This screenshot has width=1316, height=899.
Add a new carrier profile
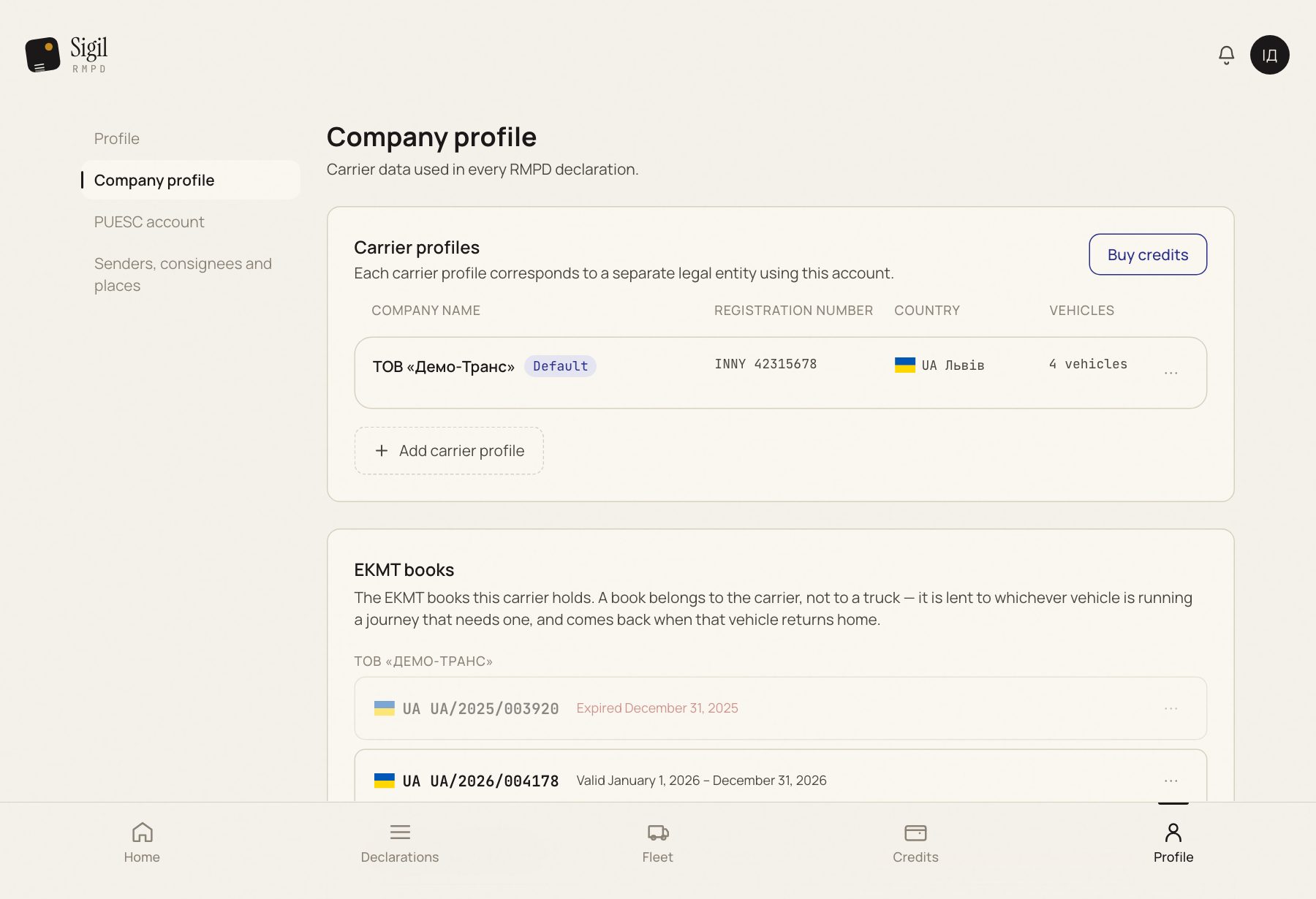click(x=449, y=451)
